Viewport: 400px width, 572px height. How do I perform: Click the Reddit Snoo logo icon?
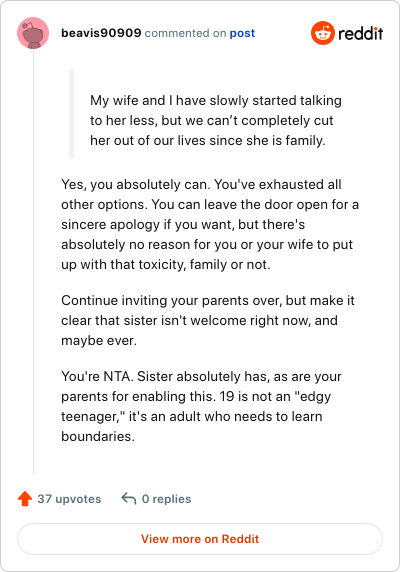tap(323, 33)
